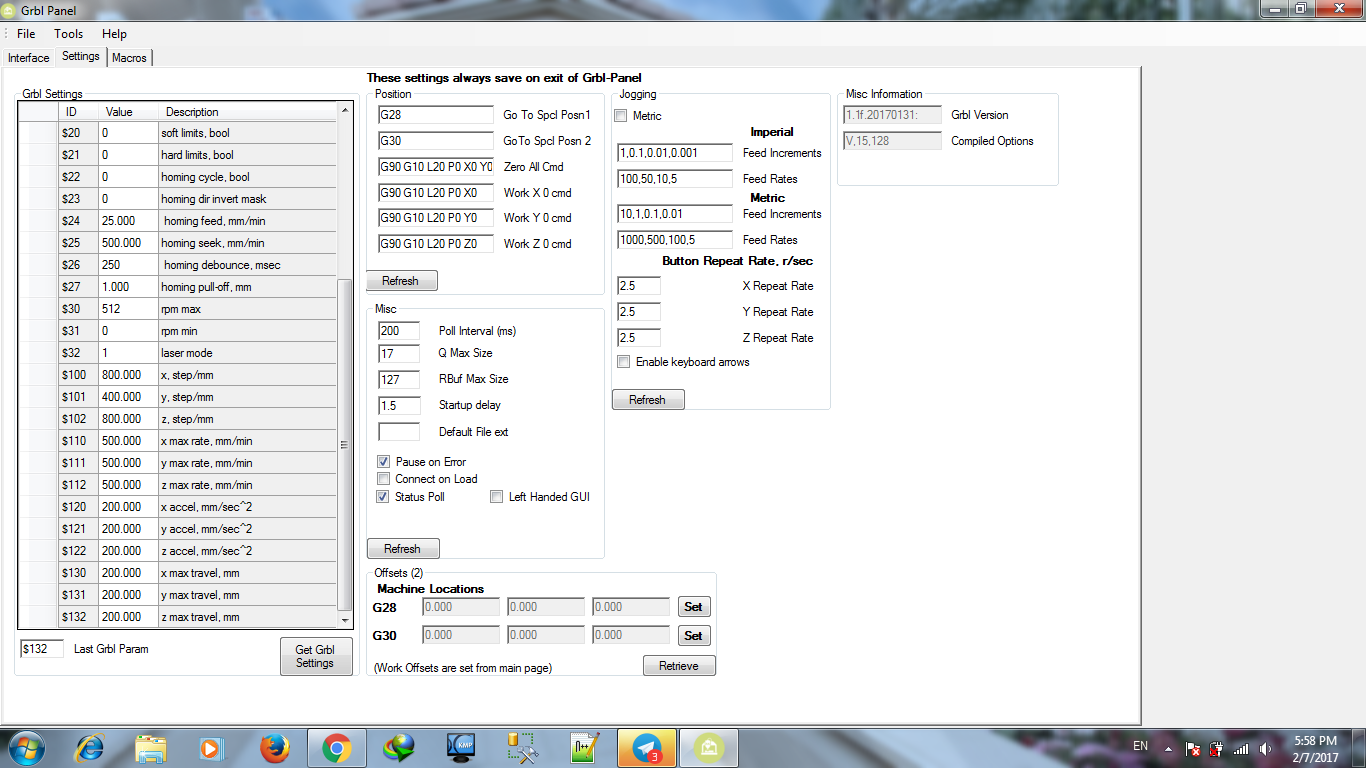Click Refresh in the Jogging group
The height and width of the screenshot is (768, 1366).
click(648, 400)
